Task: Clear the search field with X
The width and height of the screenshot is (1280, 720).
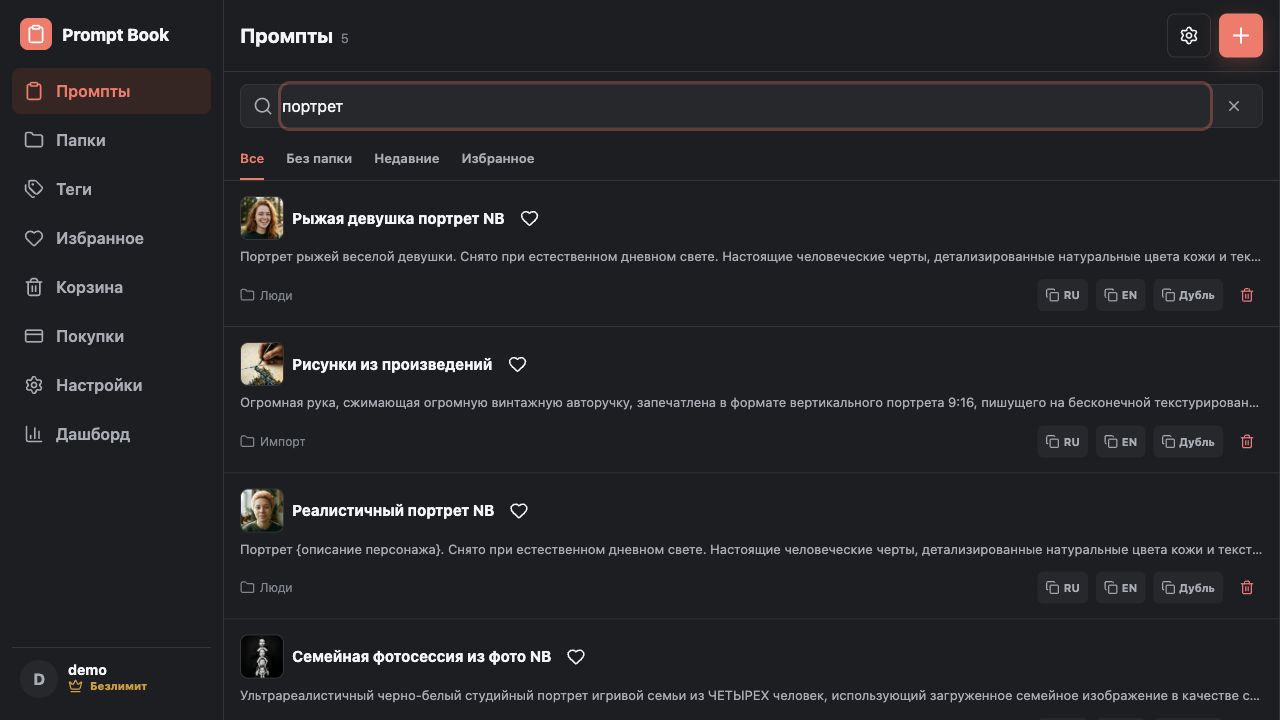Action: (1234, 106)
